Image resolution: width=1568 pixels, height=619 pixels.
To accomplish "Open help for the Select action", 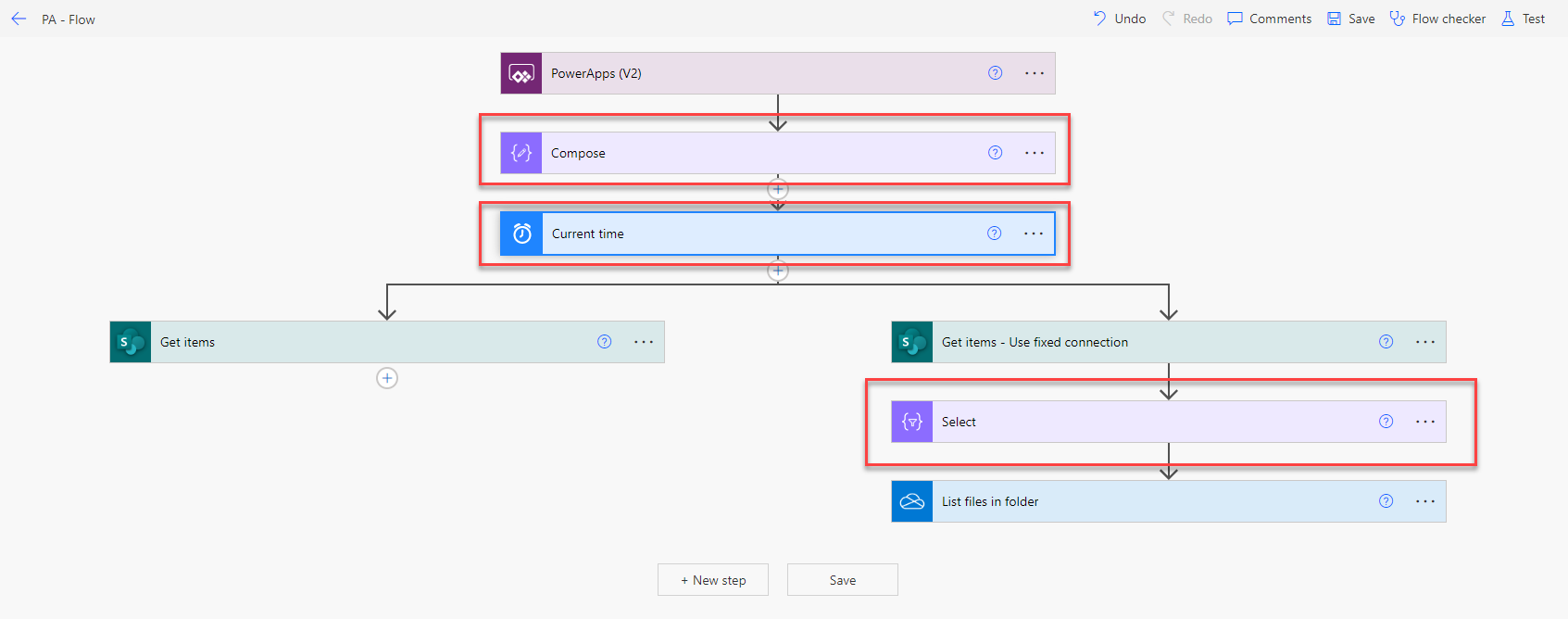I will coord(1386,422).
